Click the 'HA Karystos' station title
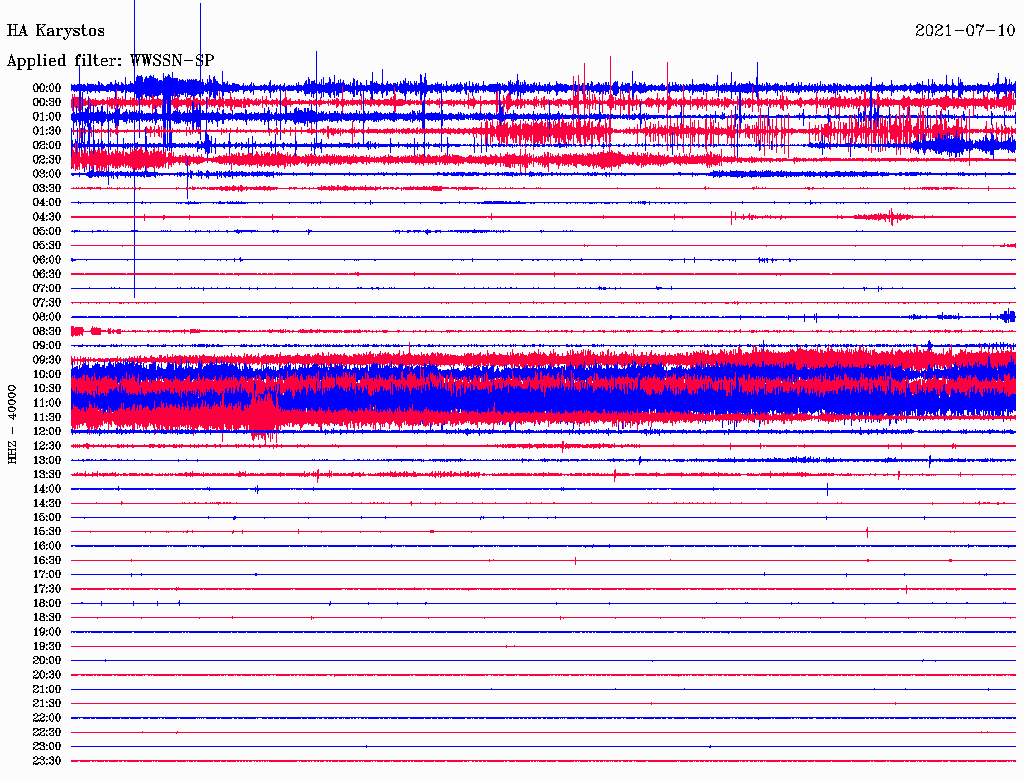The width and height of the screenshot is (1024, 780). [56, 31]
